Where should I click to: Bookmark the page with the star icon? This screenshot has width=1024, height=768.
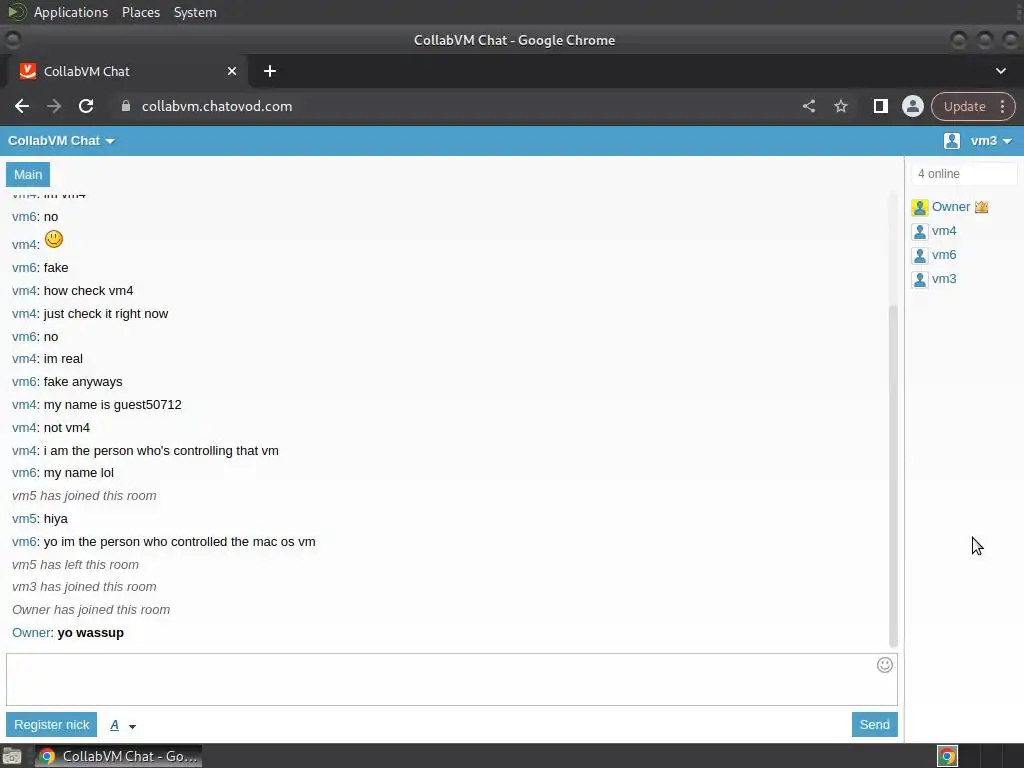(x=840, y=106)
